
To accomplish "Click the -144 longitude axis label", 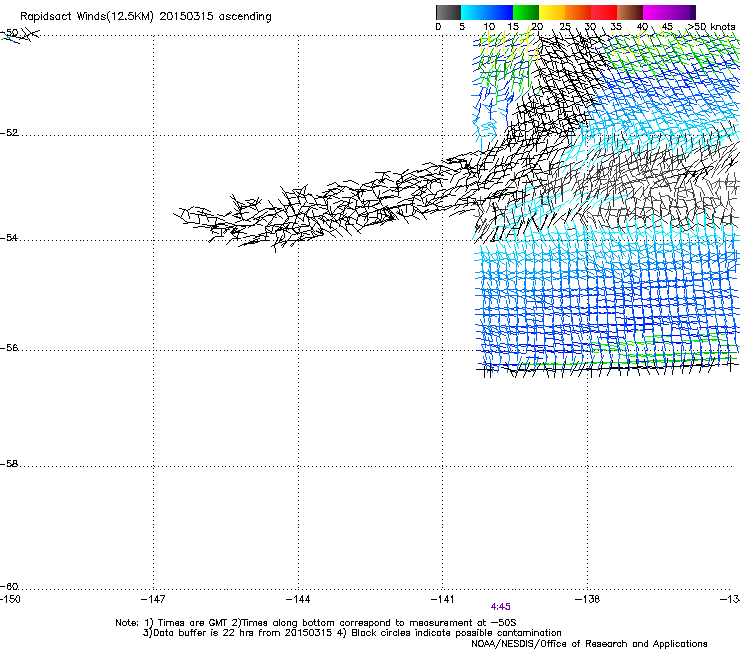I will coord(298,599).
